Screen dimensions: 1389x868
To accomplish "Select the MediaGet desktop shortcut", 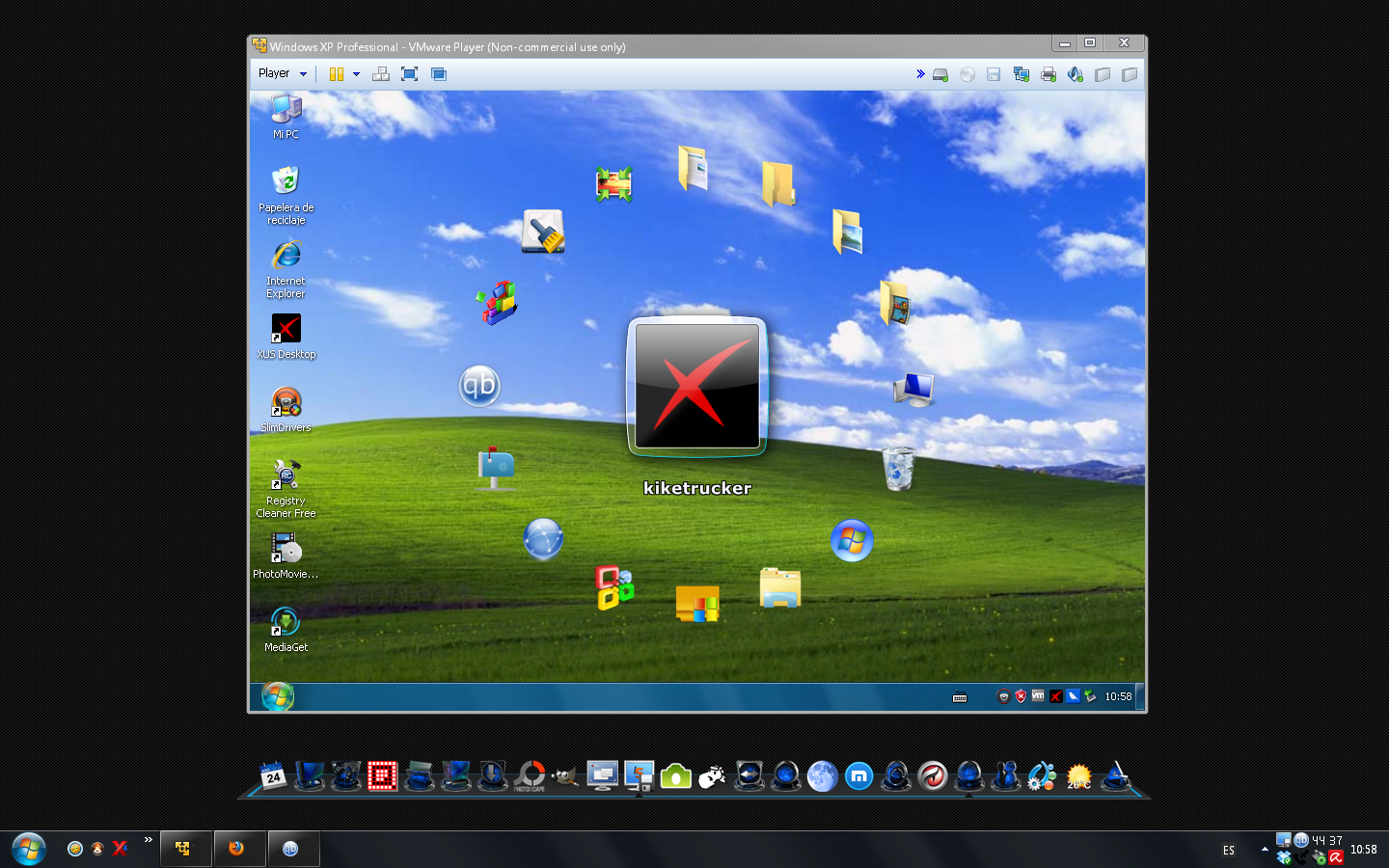I will coord(286,630).
